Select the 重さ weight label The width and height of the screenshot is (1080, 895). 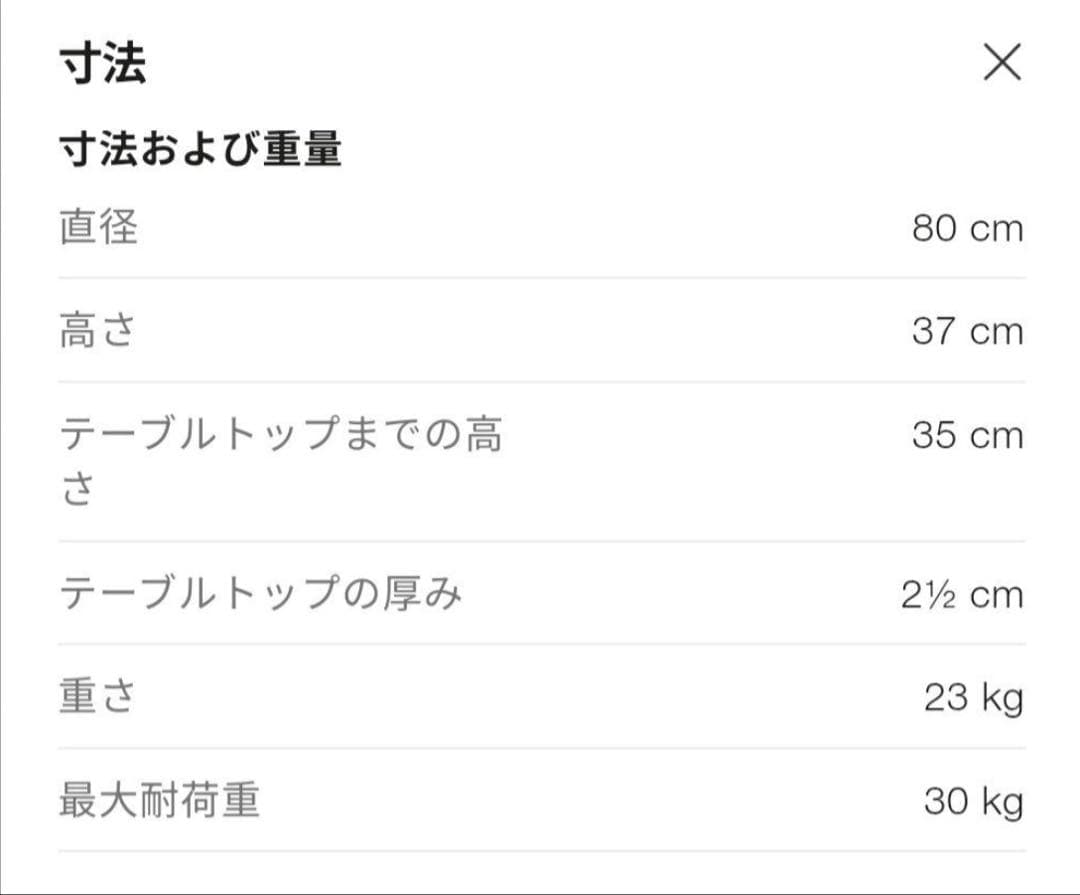coord(97,697)
